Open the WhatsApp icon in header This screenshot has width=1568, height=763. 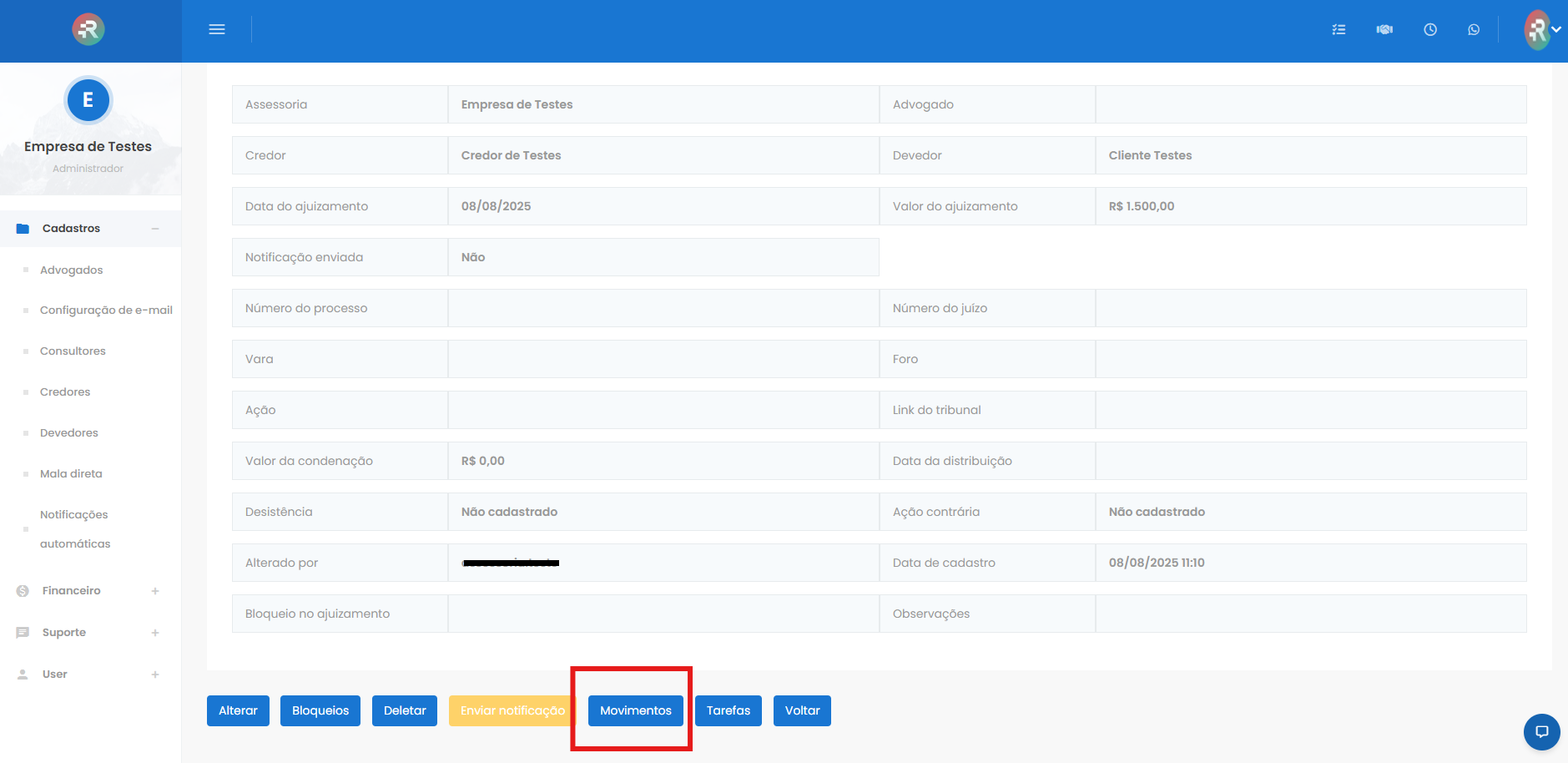coord(1474,29)
